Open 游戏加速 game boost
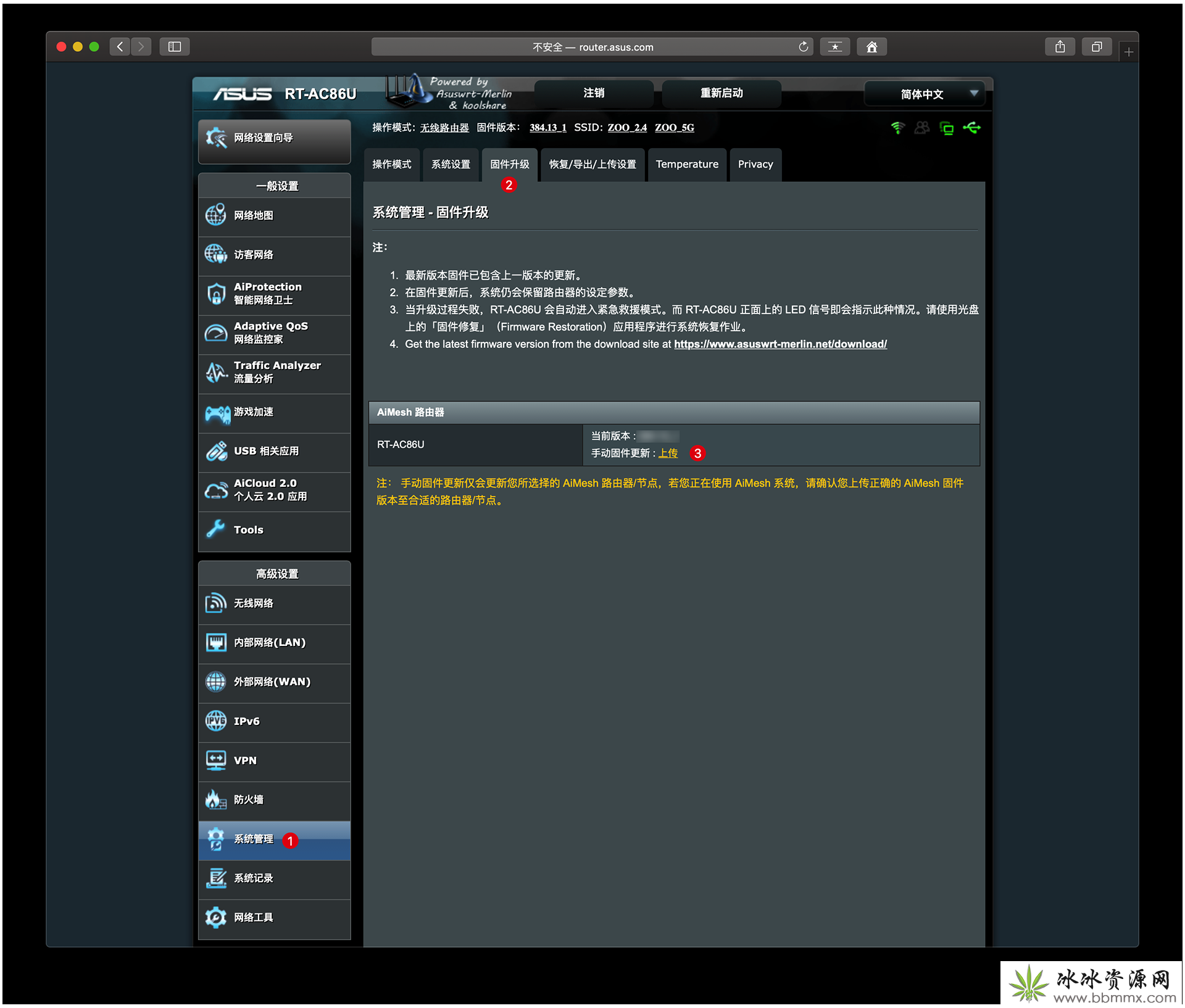Viewport: 1185px width, 1008px height. (x=274, y=413)
